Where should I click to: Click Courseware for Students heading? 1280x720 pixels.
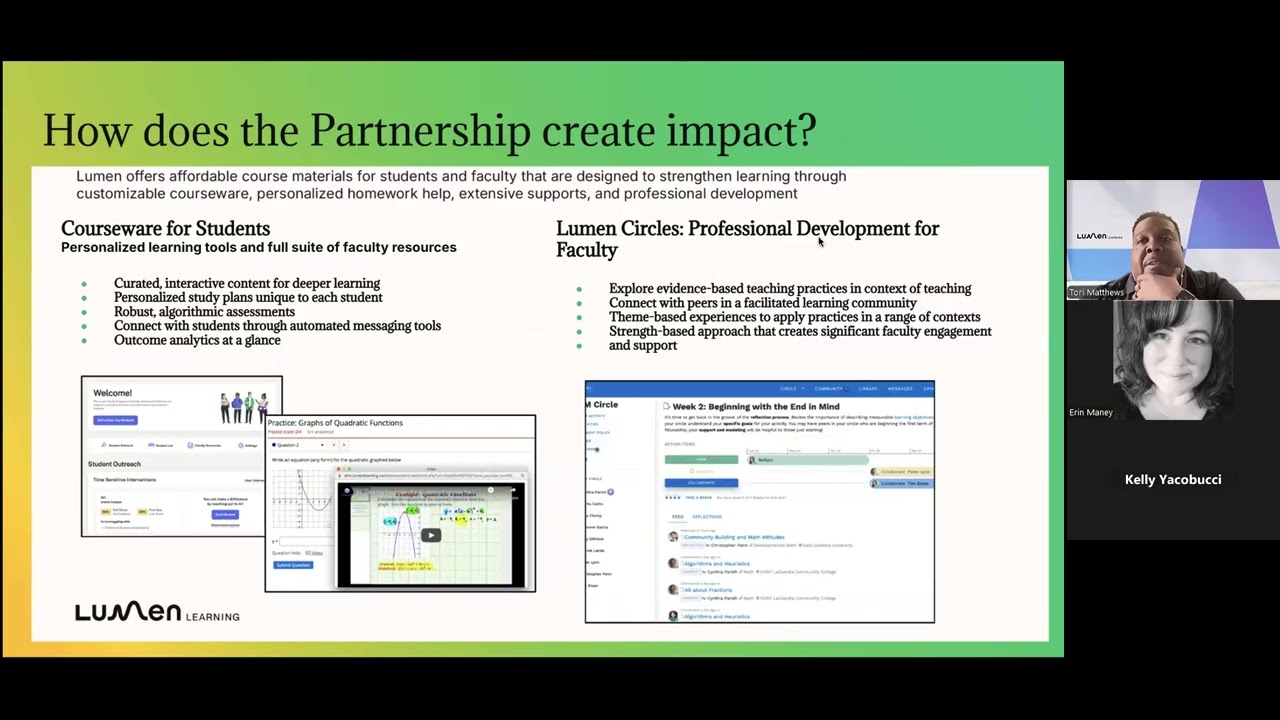(x=165, y=228)
